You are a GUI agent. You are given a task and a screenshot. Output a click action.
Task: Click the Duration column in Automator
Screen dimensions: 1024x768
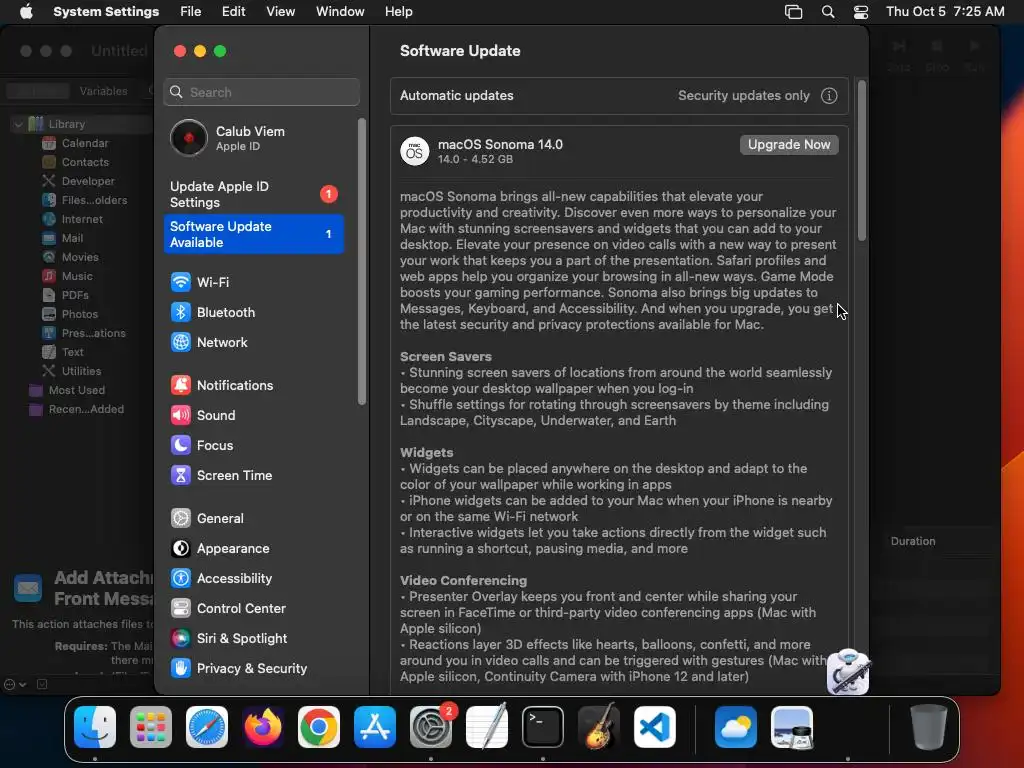[912, 541]
